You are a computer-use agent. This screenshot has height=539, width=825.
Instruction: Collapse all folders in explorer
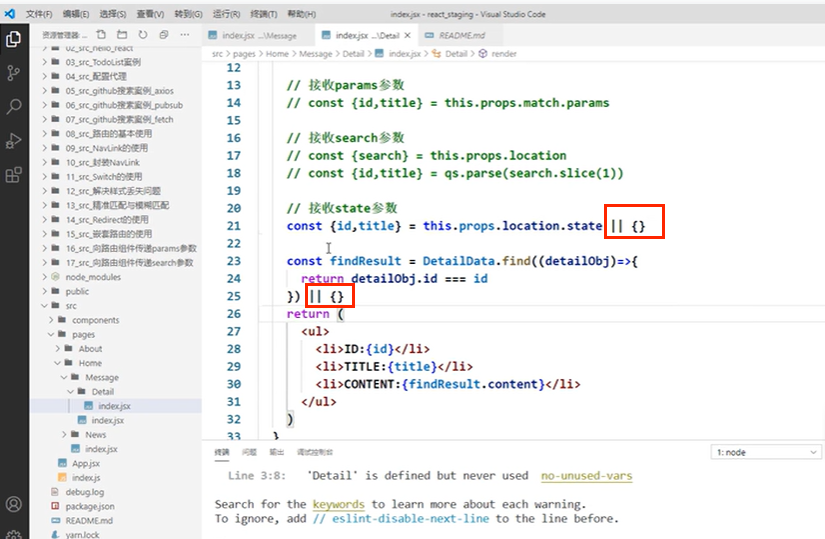(164, 35)
